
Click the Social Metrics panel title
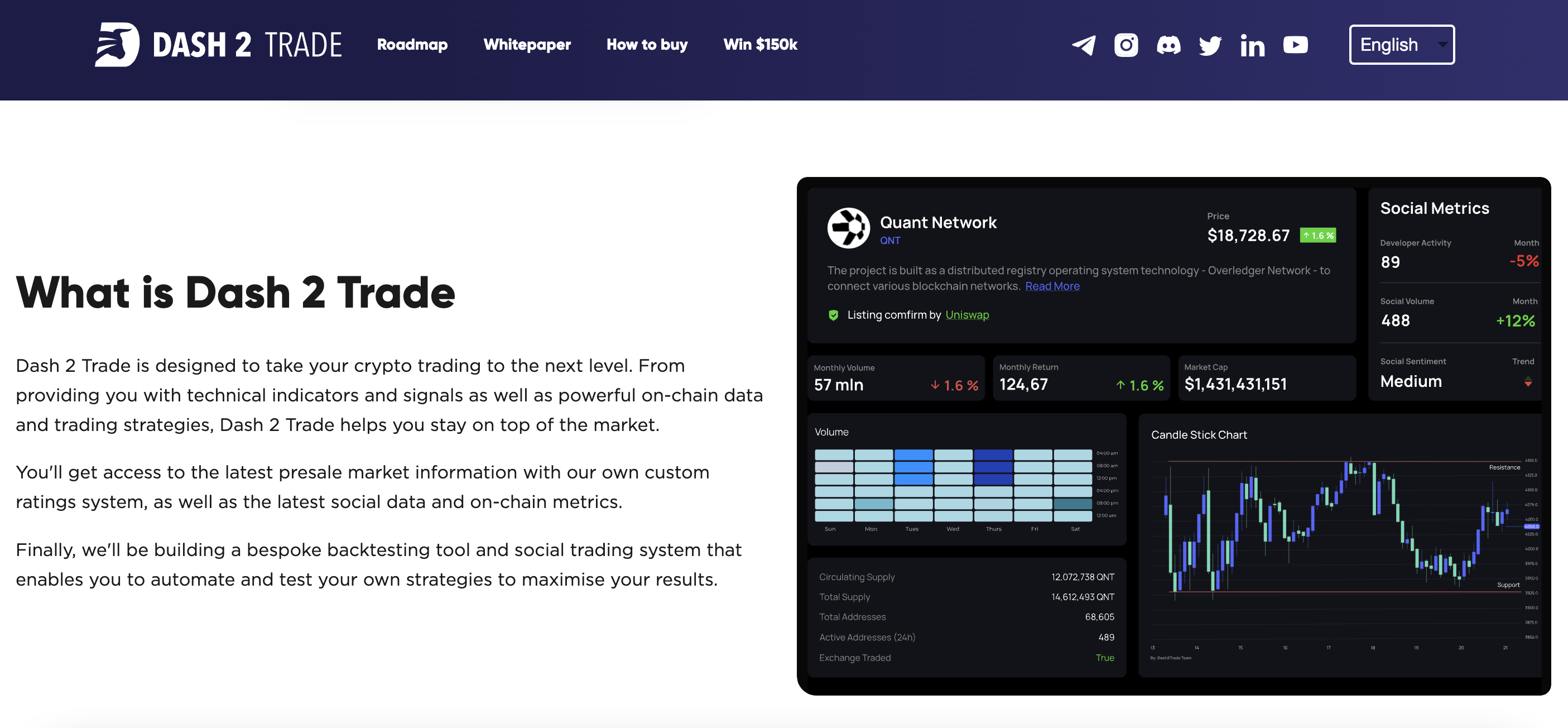[1435, 208]
